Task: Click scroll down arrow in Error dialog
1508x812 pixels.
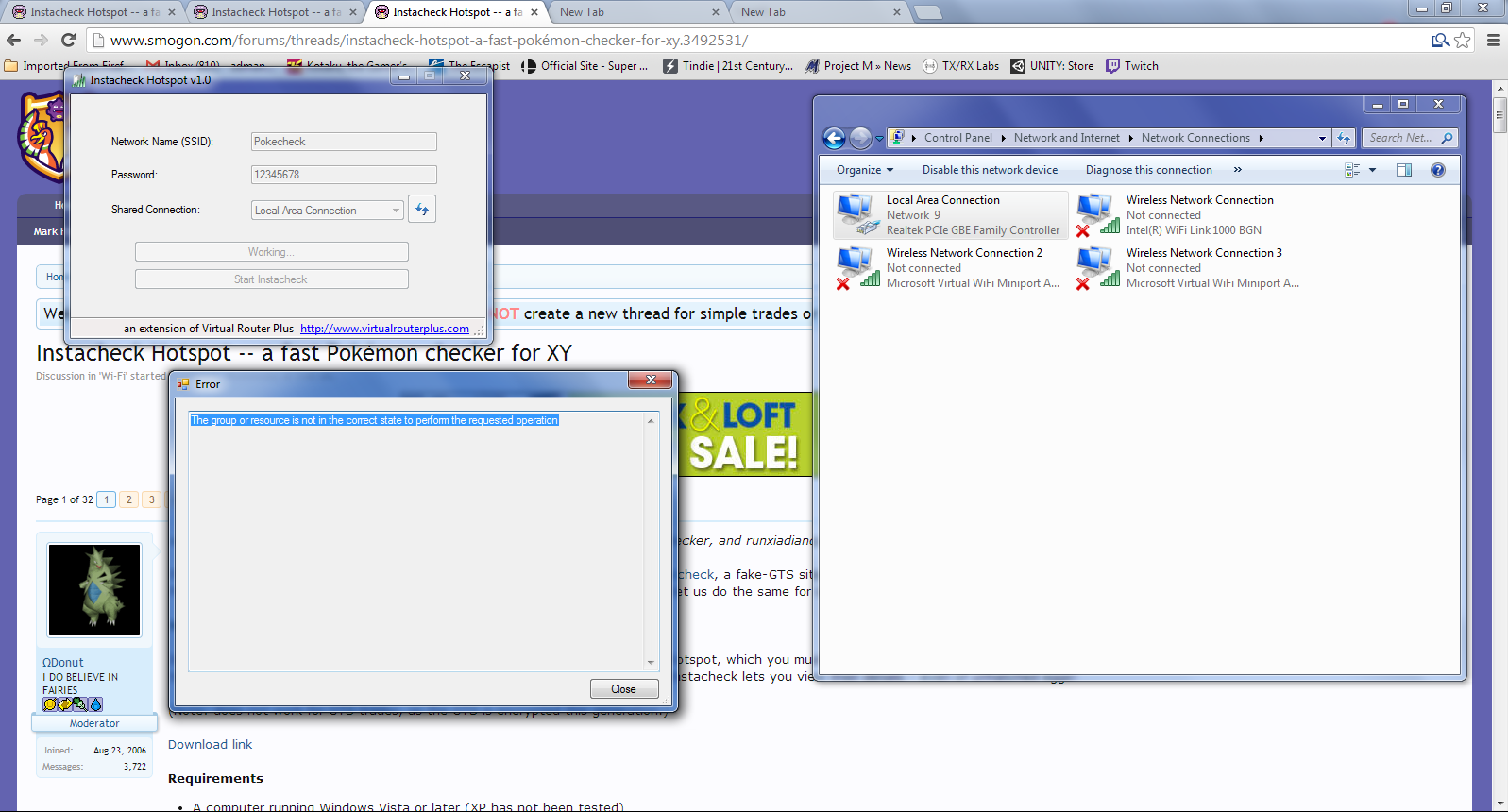Action: [x=651, y=663]
